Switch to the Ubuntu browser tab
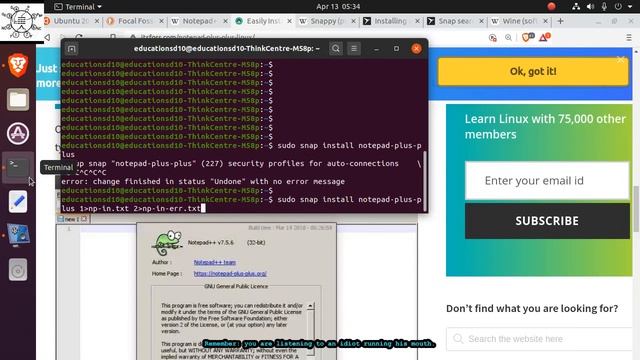The height and width of the screenshot is (360, 640). click(71, 21)
